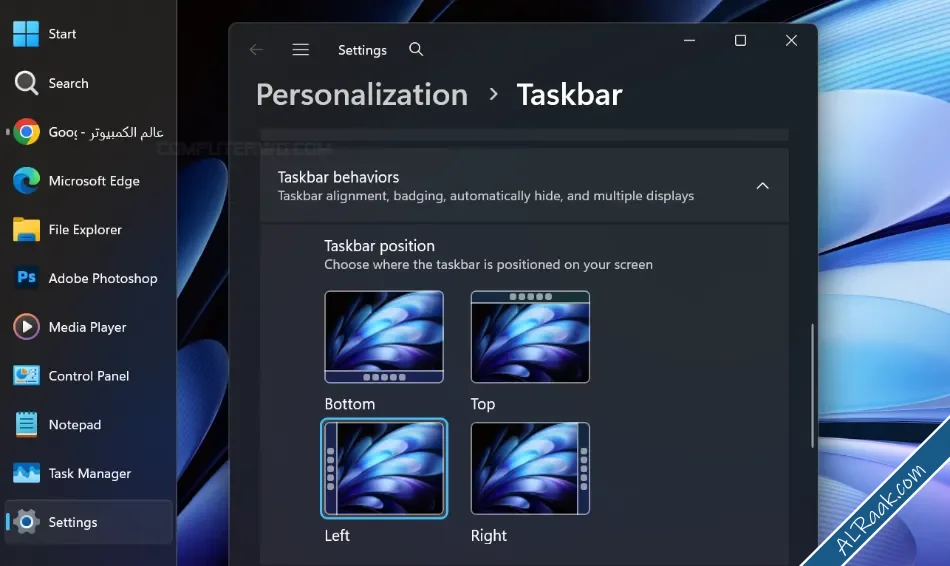The image size is (950, 566).
Task: Click the Settings window vertical scrollbar
Action: click(x=812, y=386)
